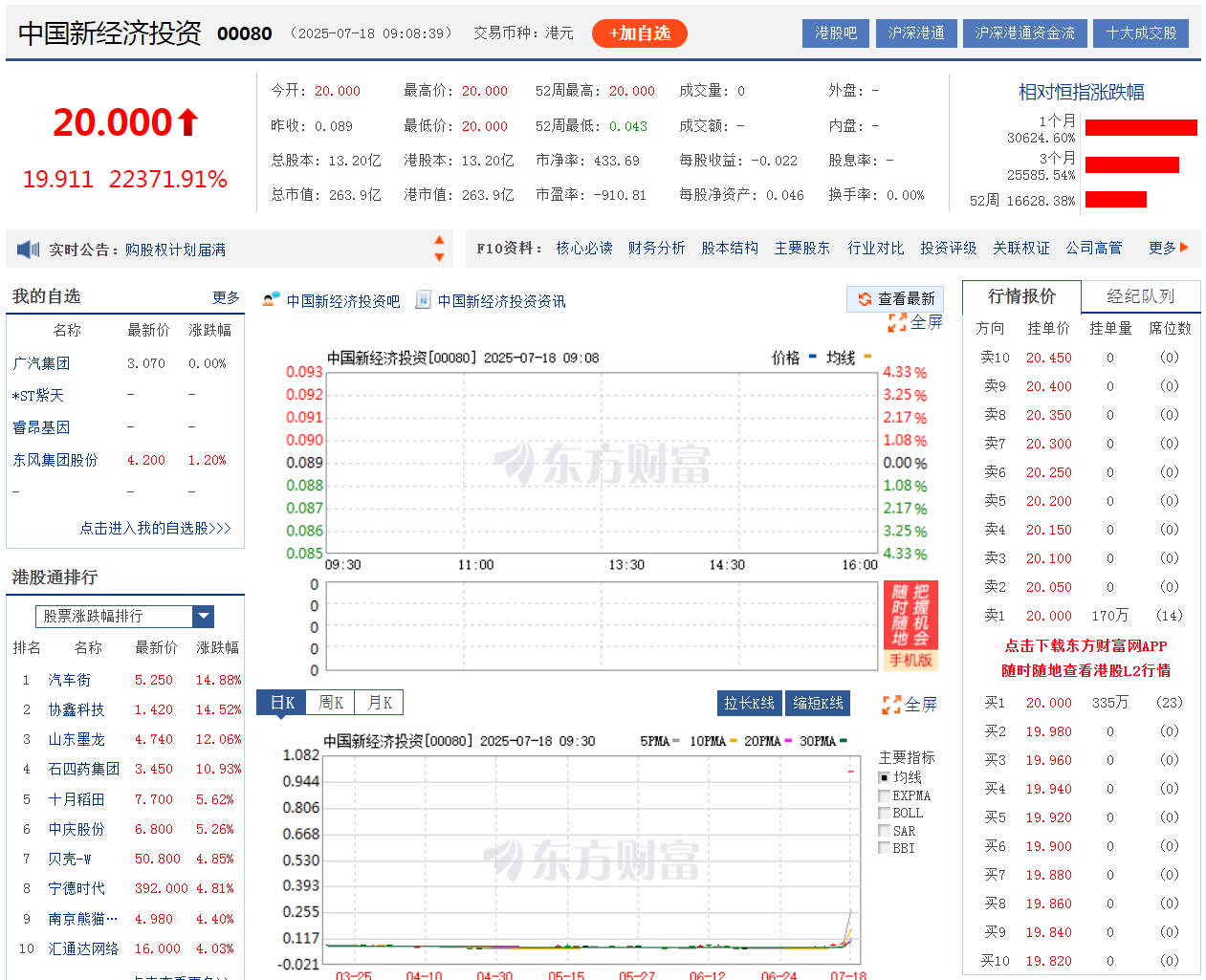The height and width of the screenshot is (980, 1206).
Task: Open 汽车街 in ranking list
Action: click(x=70, y=680)
